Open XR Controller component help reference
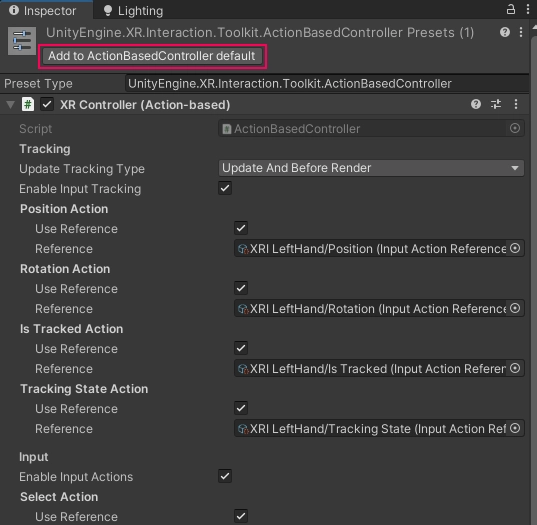The width and height of the screenshot is (537, 525). pos(476,104)
